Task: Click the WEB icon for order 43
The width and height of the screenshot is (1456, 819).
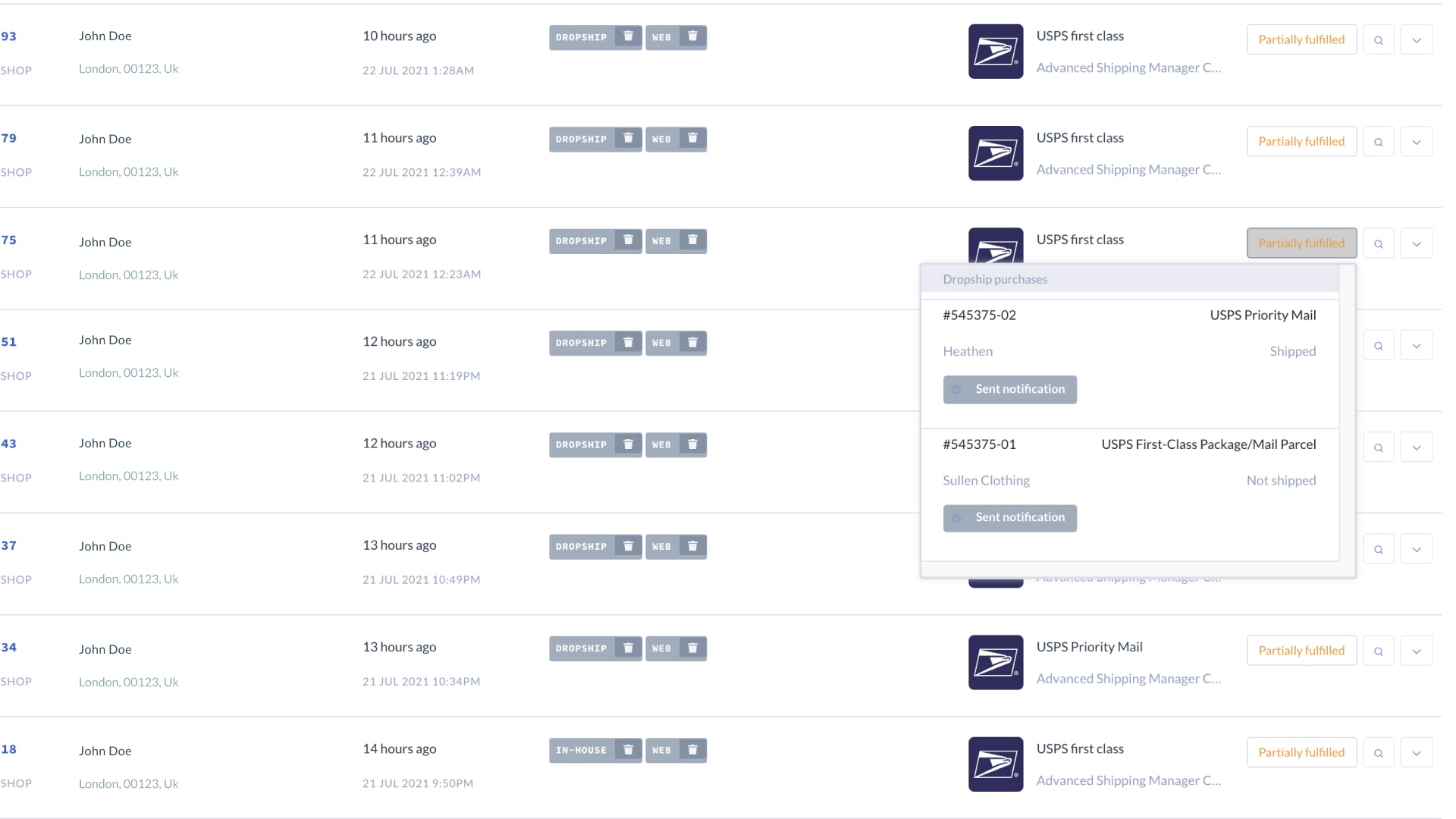Action: click(x=662, y=444)
